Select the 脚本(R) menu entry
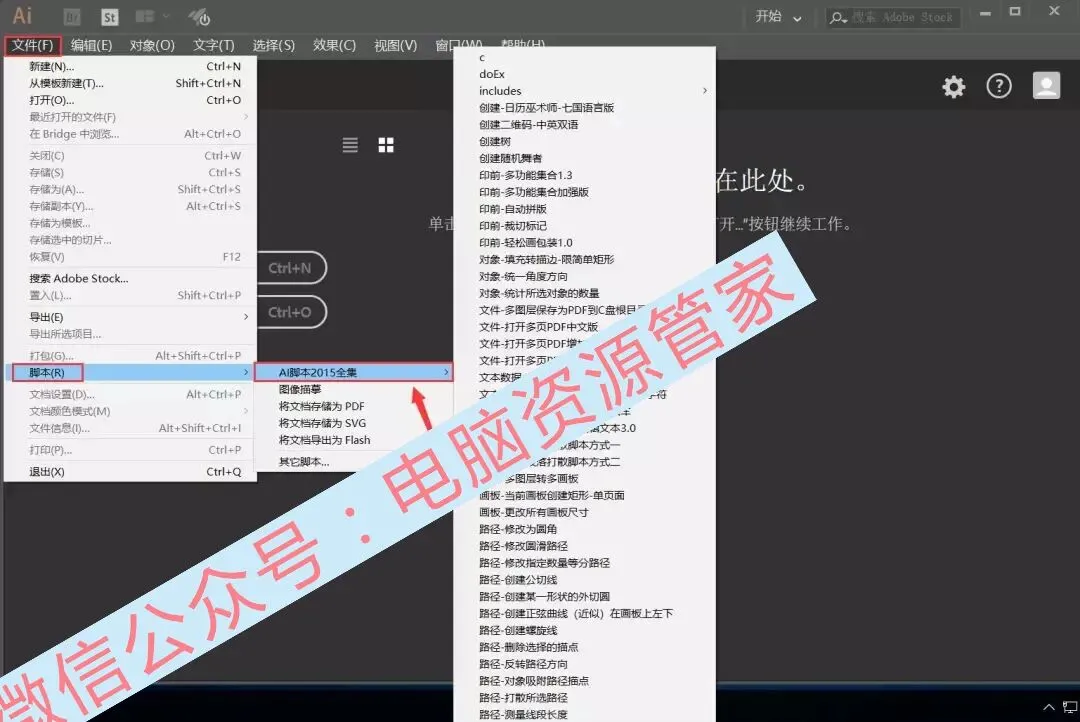This screenshot has width=1080, height=722. [x=131, y=373]
